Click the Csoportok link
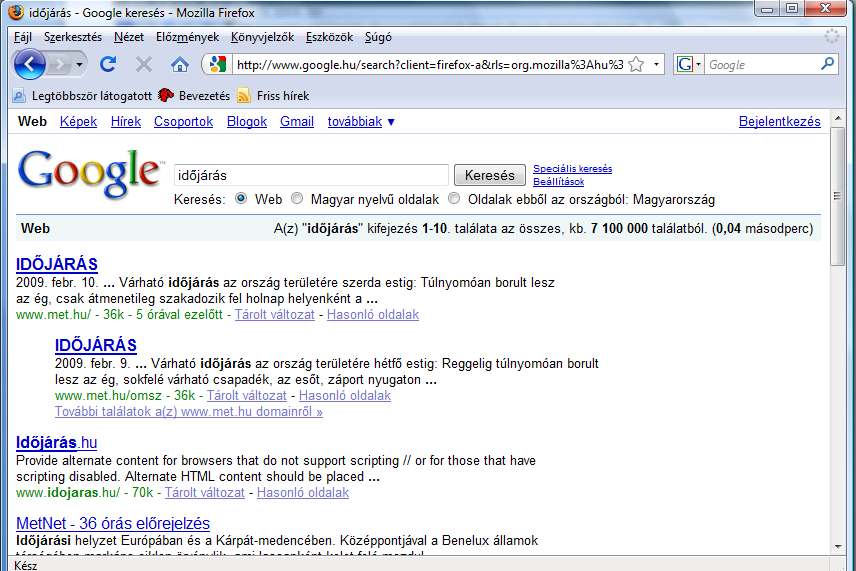The height and width of the screenshot is (571, 856). [183, 122]
